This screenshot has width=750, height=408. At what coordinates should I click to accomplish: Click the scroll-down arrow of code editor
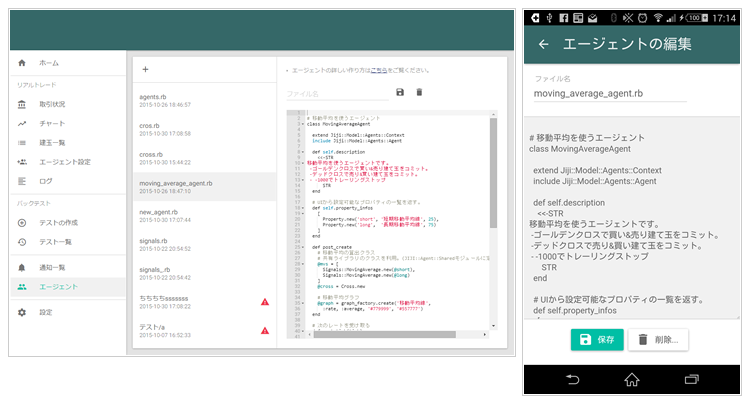pos(493,326)
